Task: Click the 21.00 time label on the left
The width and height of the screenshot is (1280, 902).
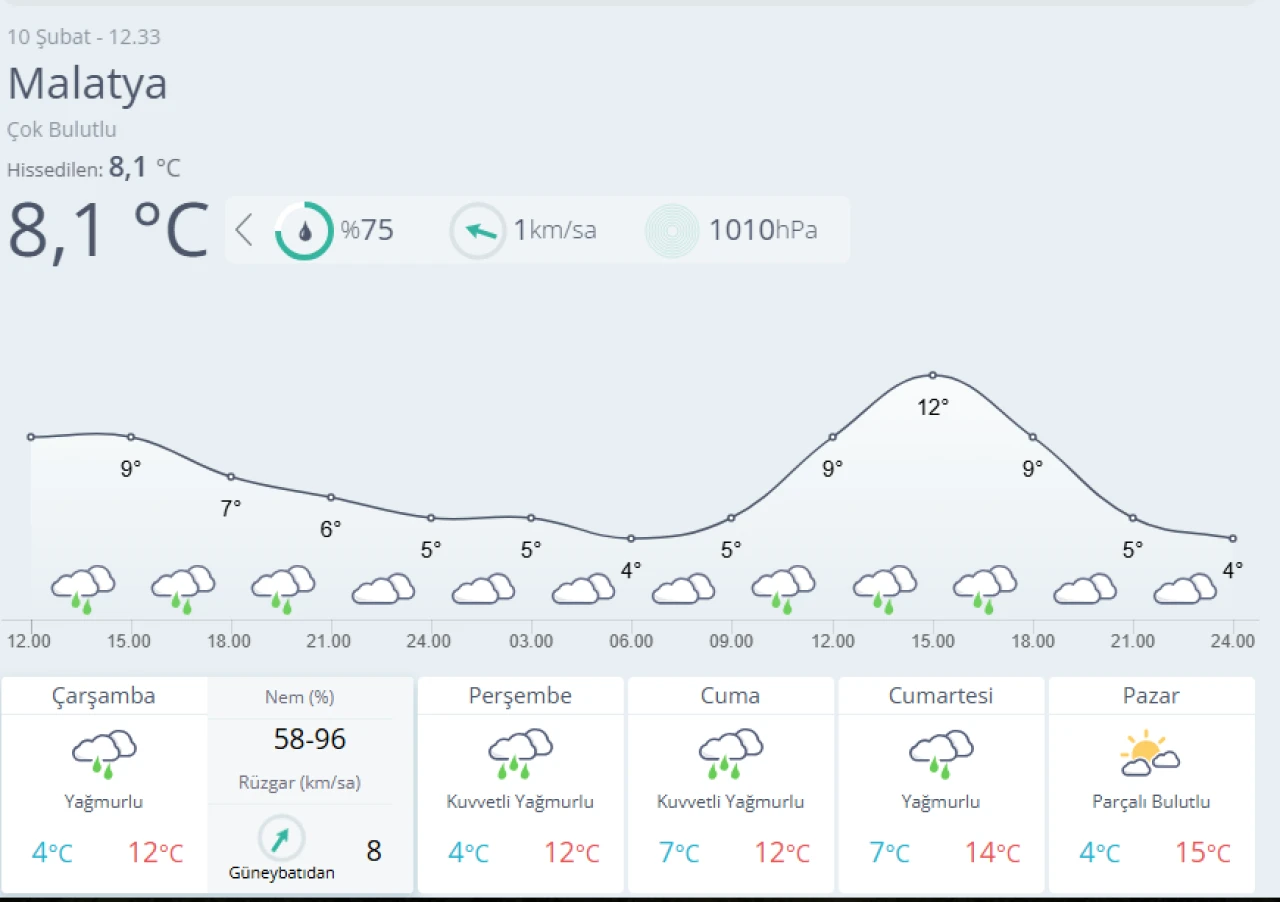Action: point(329,641)
